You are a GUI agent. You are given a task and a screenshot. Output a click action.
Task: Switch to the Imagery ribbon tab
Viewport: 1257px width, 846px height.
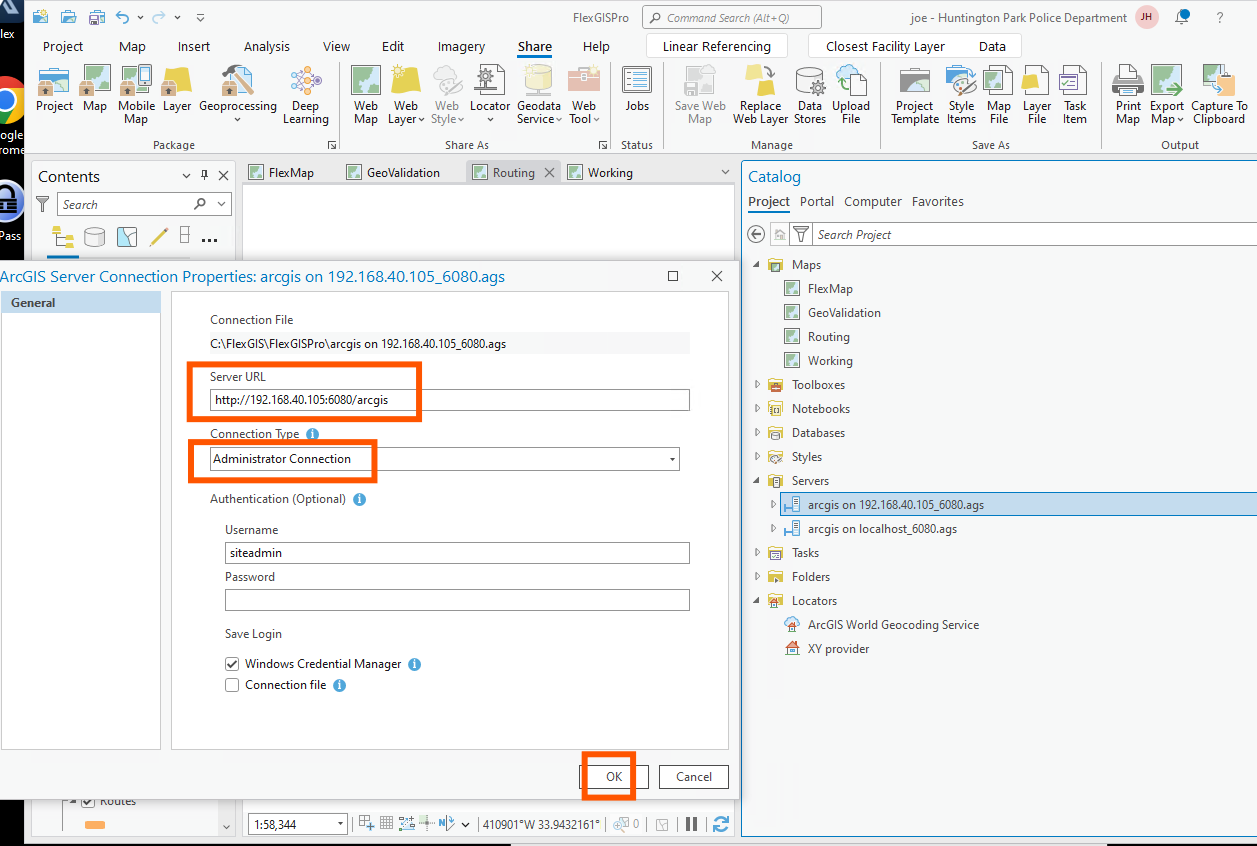click(461, 46)
